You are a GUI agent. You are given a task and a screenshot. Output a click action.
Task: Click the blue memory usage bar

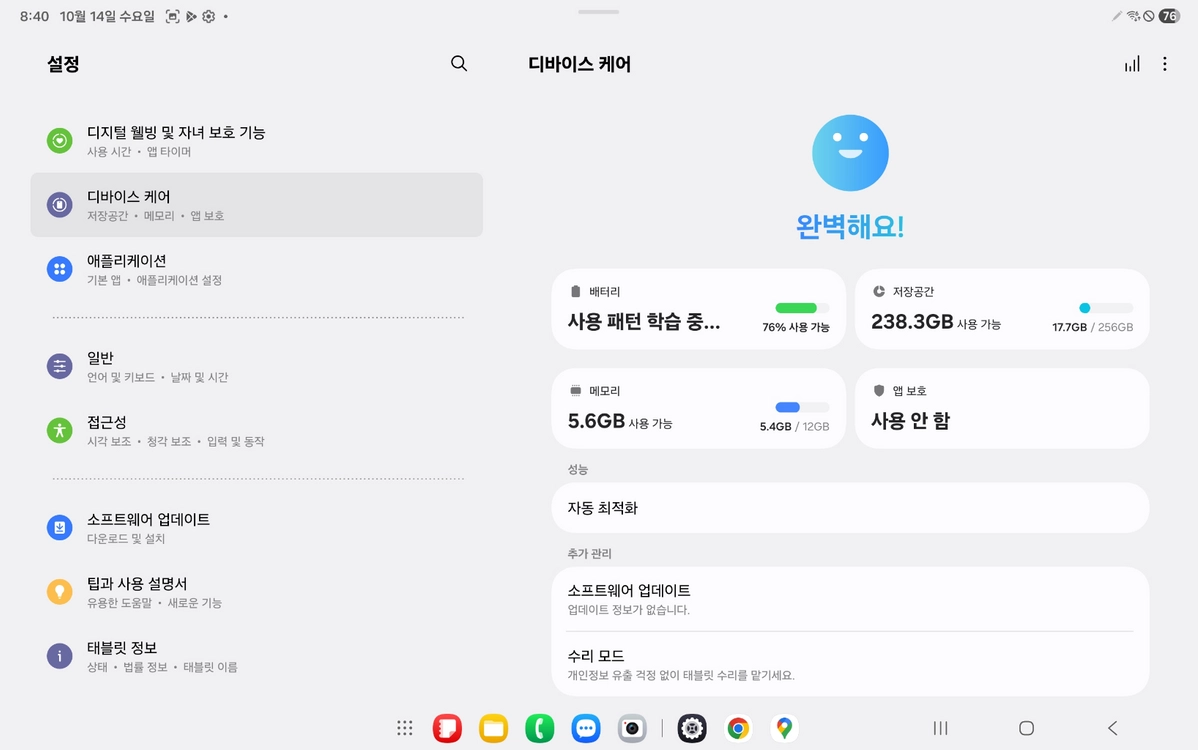802,407
